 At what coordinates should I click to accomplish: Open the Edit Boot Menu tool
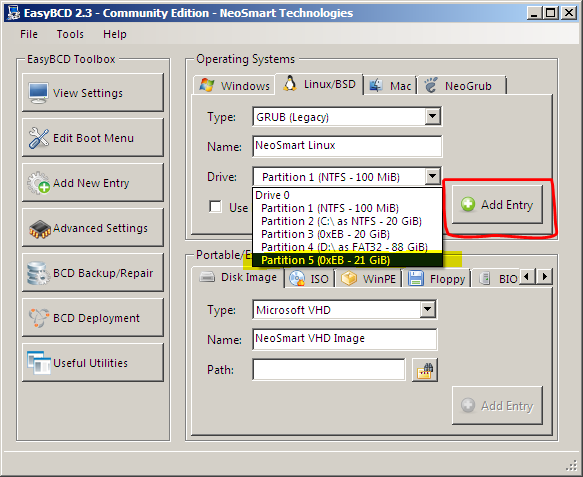93,138
